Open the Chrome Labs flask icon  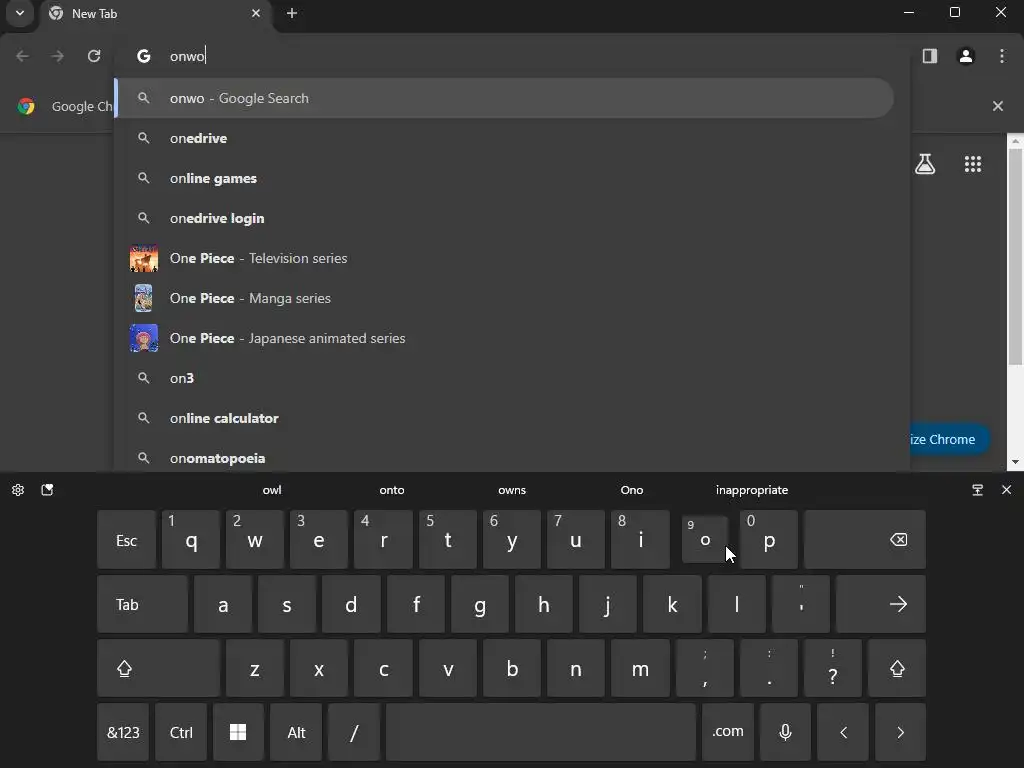[x=925, y=164]
